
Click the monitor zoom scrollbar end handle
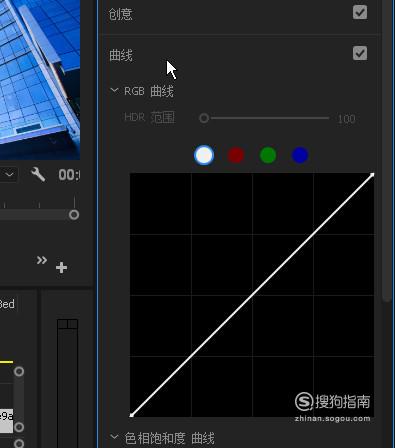[74, 215]
